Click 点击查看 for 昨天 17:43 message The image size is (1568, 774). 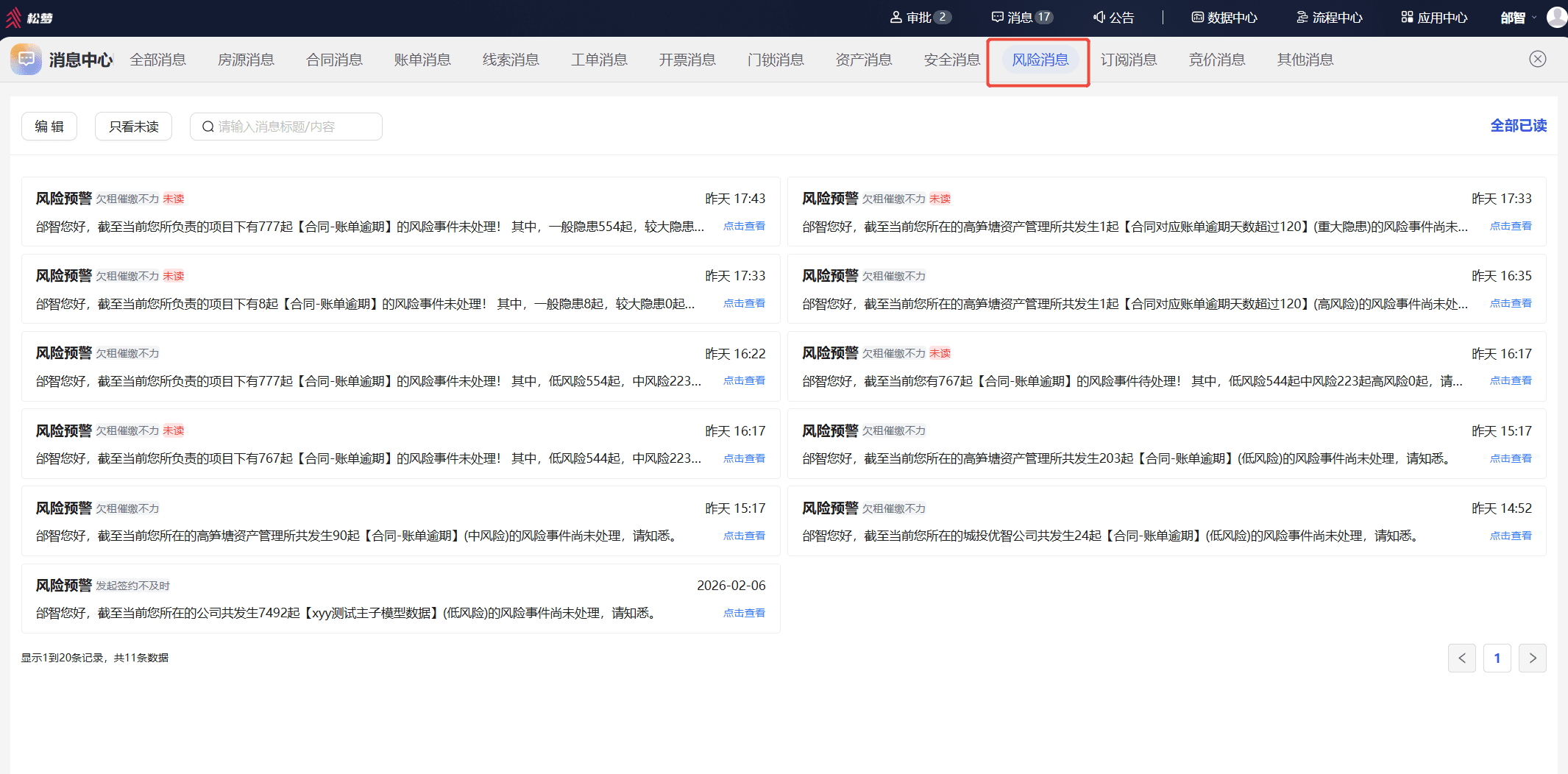pyautogui.click(x=744, y=226)
